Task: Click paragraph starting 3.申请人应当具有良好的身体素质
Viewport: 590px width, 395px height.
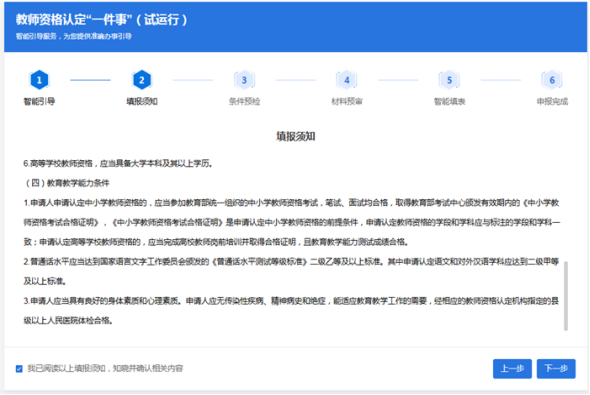Action: coord(292,310)
